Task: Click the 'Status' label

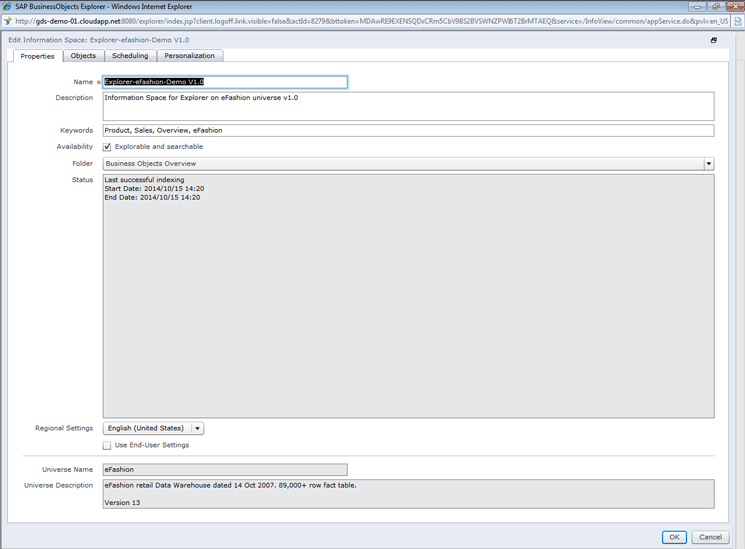Action: [x=82, y=180]
